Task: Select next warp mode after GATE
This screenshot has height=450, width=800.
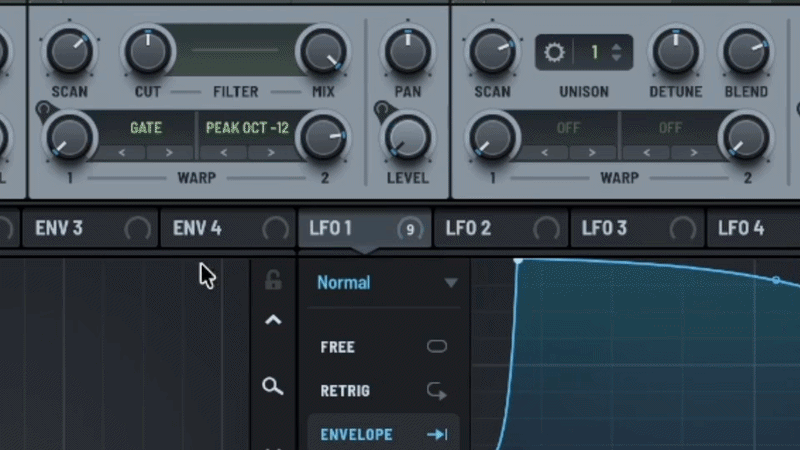Action: pos(169,153)
